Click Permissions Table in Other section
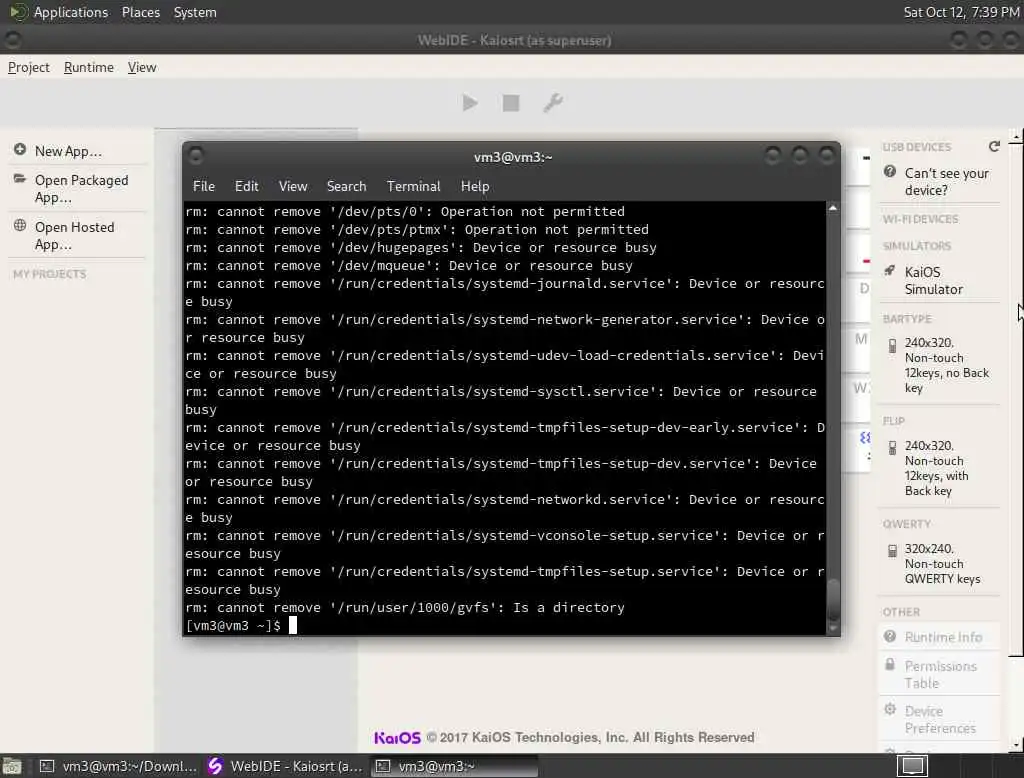1024x778 pixels. 940,674
